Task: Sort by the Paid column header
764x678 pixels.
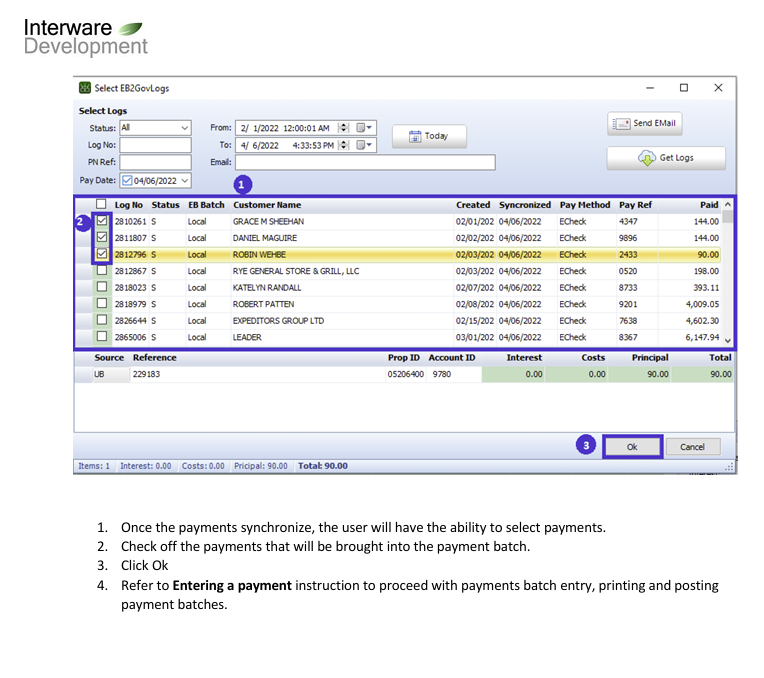Action: (709, 205)
